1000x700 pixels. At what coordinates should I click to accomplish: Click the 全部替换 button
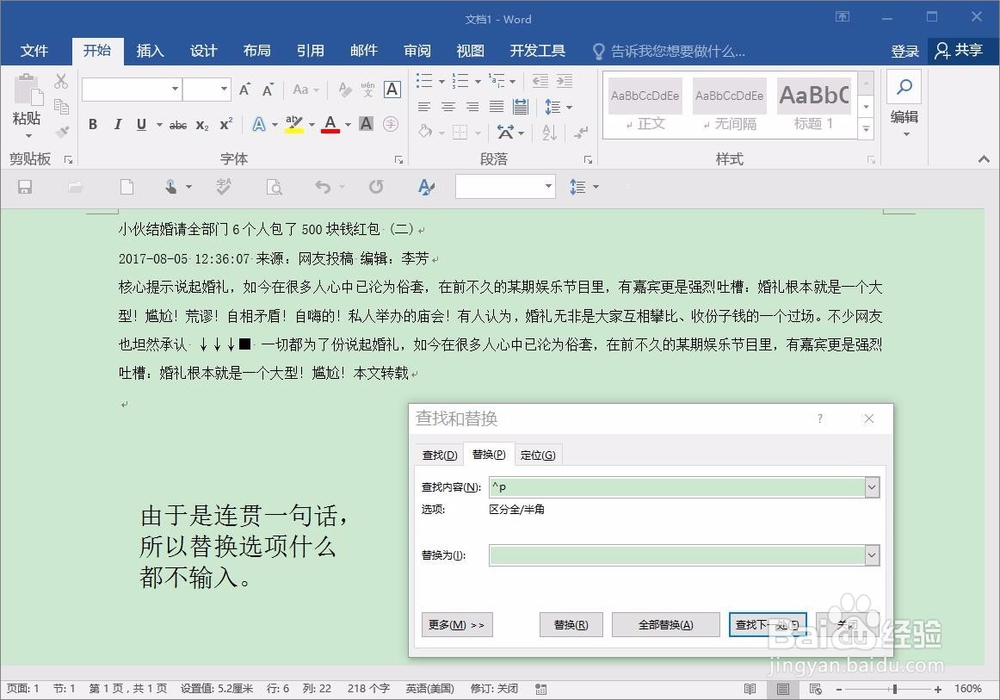tap(667, 624)
